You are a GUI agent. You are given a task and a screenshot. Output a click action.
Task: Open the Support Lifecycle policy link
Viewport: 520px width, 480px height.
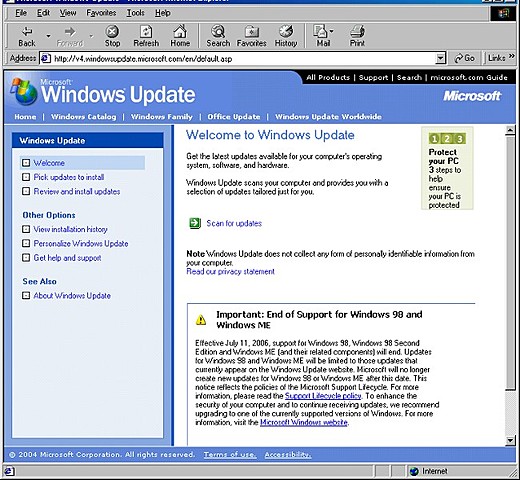click(x=323, y=396)
